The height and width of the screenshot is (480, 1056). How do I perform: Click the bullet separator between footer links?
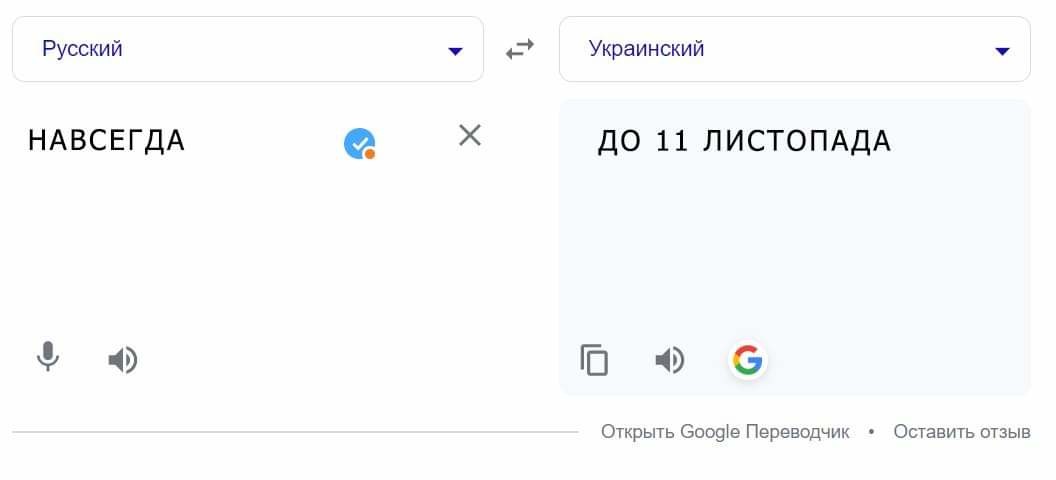(871, 432)
